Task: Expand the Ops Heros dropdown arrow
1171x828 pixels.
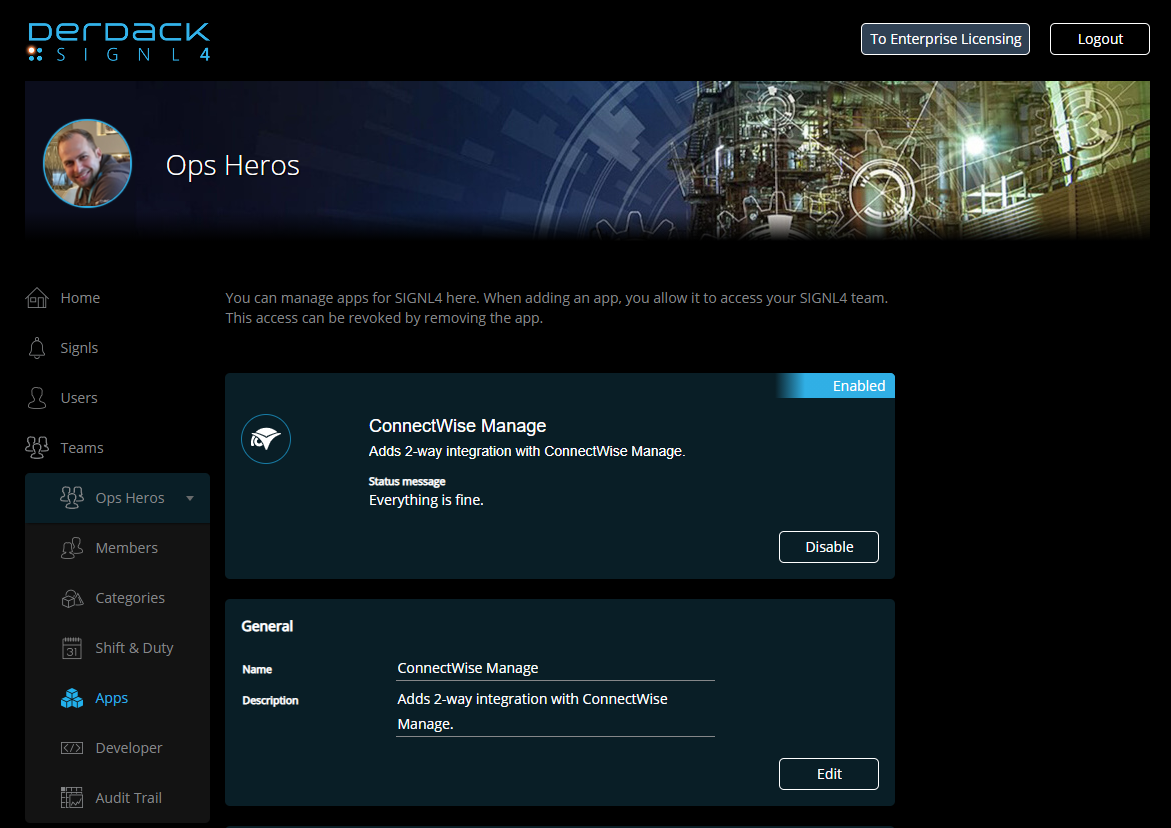Action: pos(190,498)
